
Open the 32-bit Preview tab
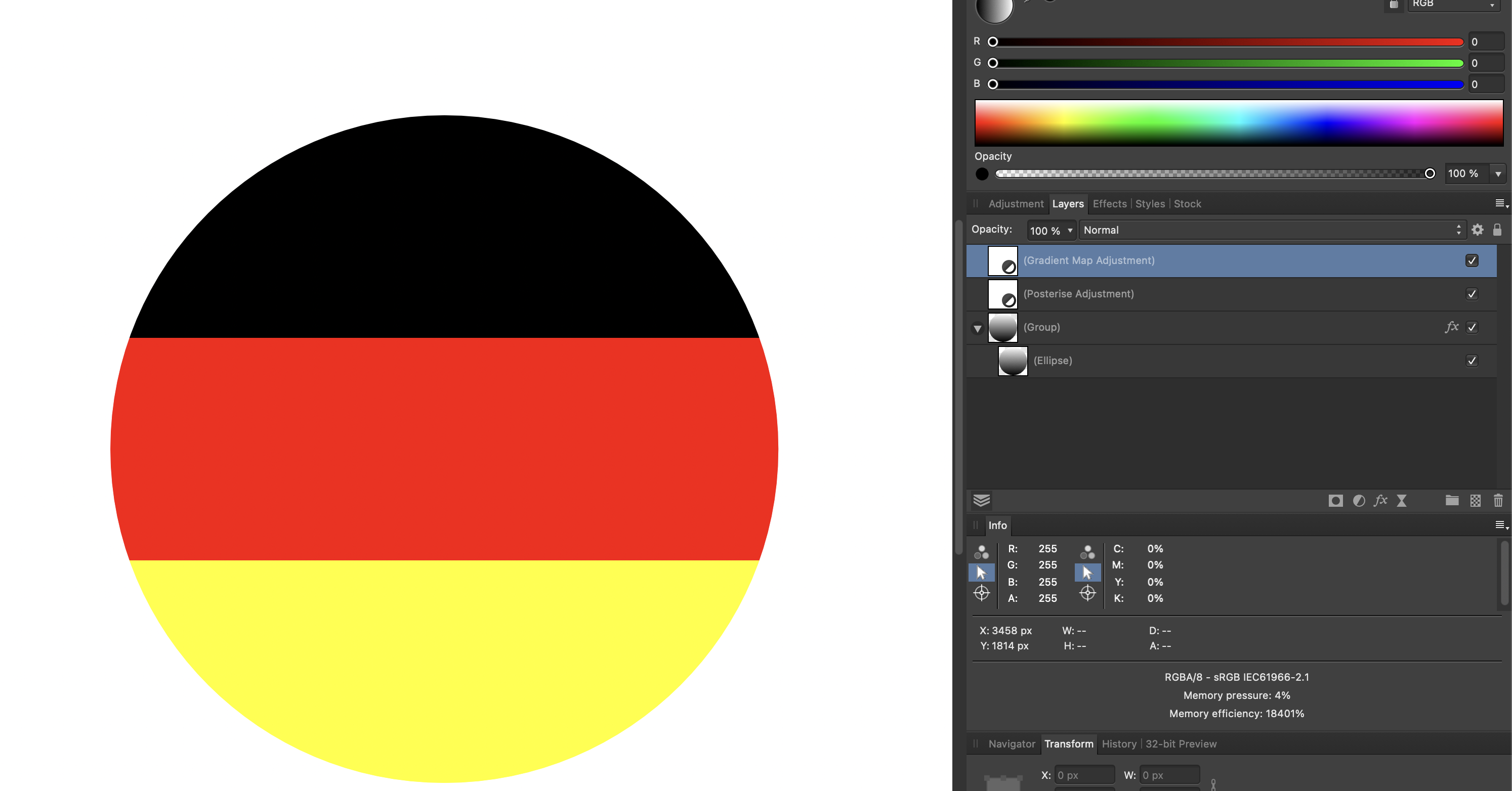(x=1181, y=743)
